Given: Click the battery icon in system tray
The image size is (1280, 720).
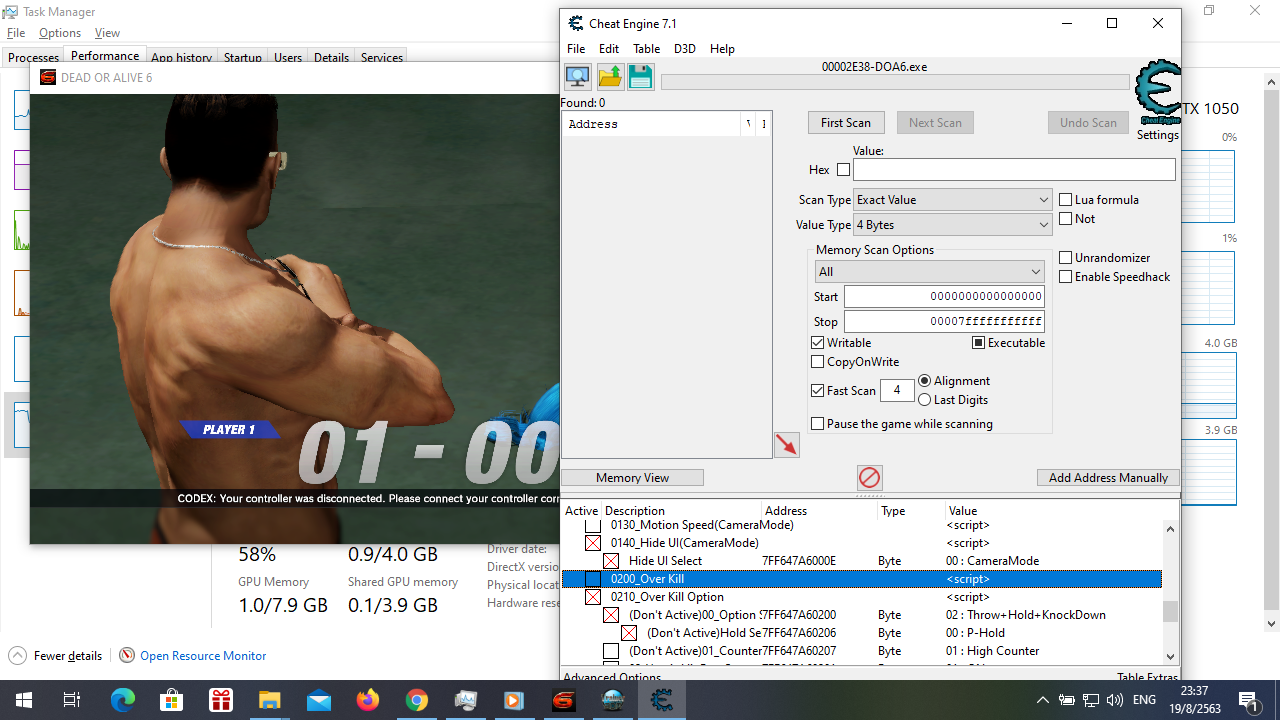Looking at the screenshot, I should tap(1067, 700).
